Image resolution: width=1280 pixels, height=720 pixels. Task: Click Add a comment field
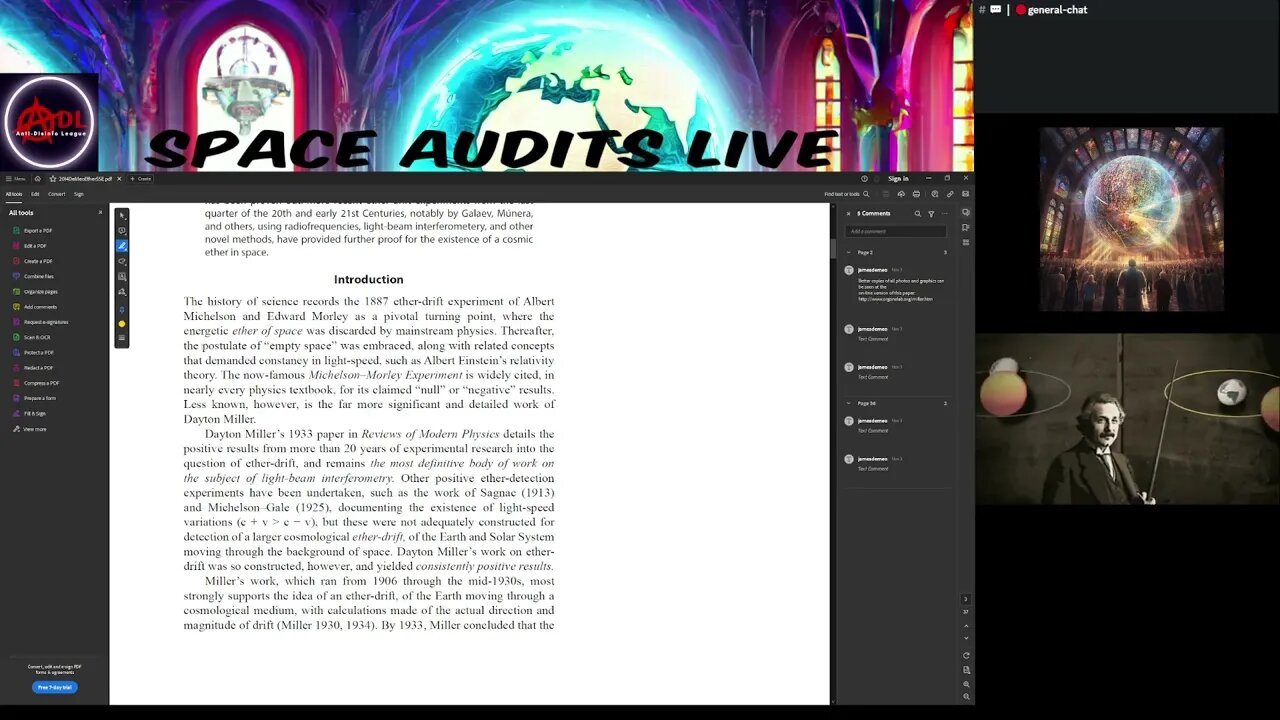coord(895,231)
